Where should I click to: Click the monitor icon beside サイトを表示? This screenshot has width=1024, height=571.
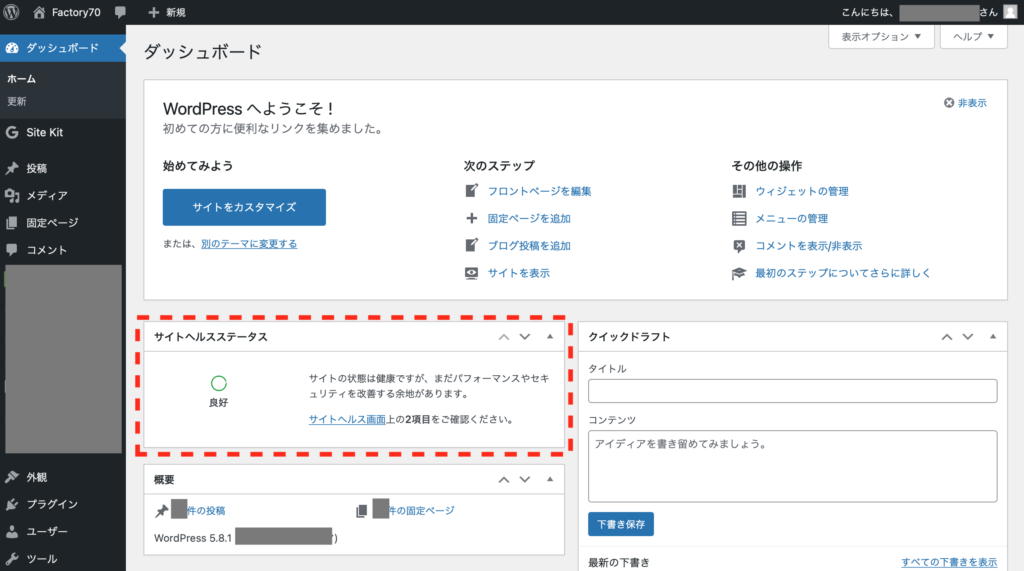coord(472,273)
